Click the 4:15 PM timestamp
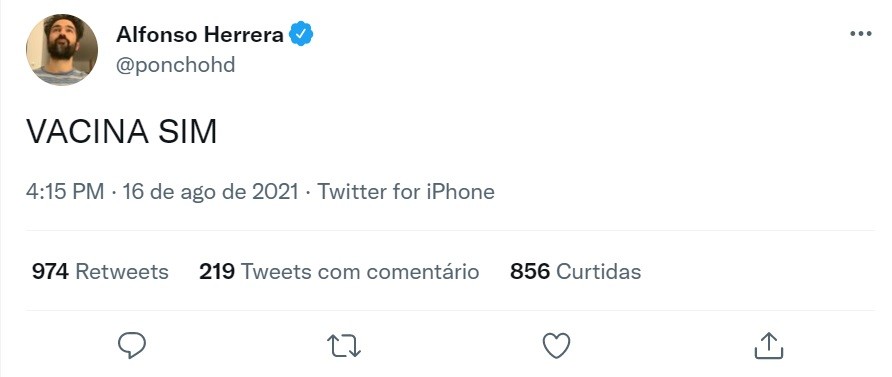 click(65, 192)
